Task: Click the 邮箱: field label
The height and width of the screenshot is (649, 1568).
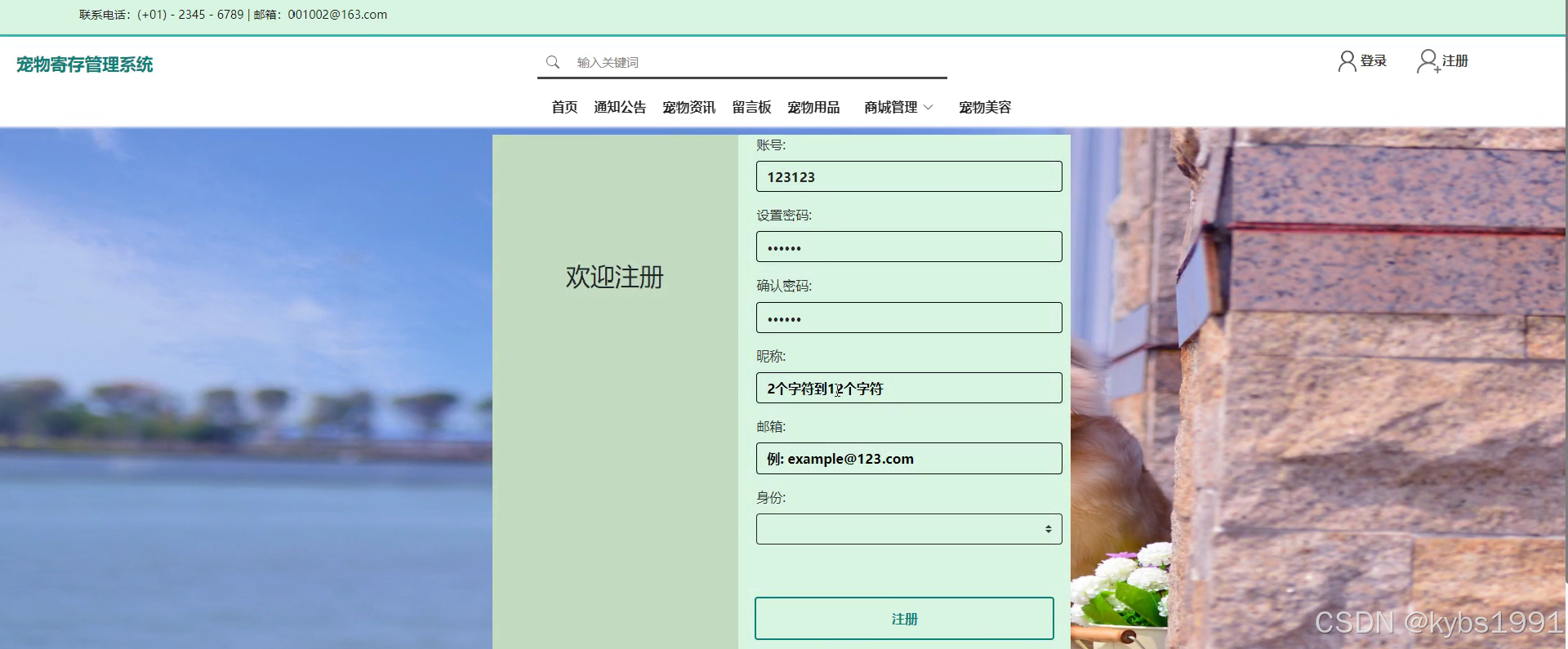Action: [x=771, y=426]
